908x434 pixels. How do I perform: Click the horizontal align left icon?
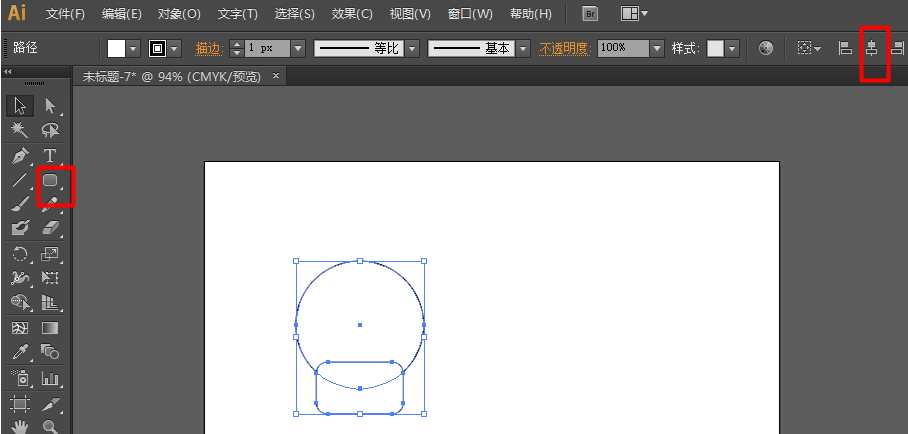tap(845, 49)
